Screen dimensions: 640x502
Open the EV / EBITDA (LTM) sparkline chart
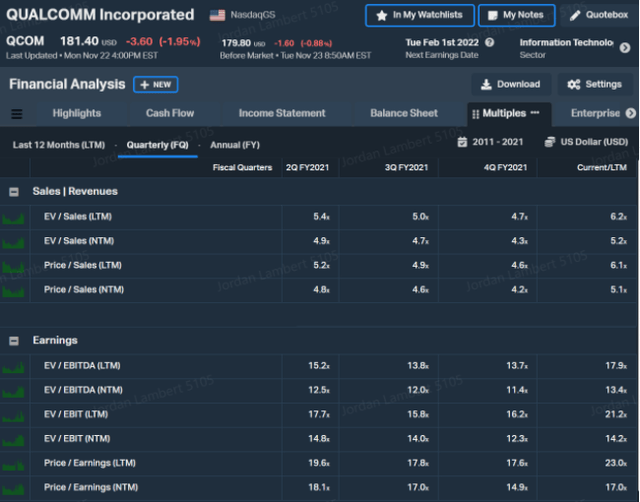pyautogui.click(x=13, y=367)
